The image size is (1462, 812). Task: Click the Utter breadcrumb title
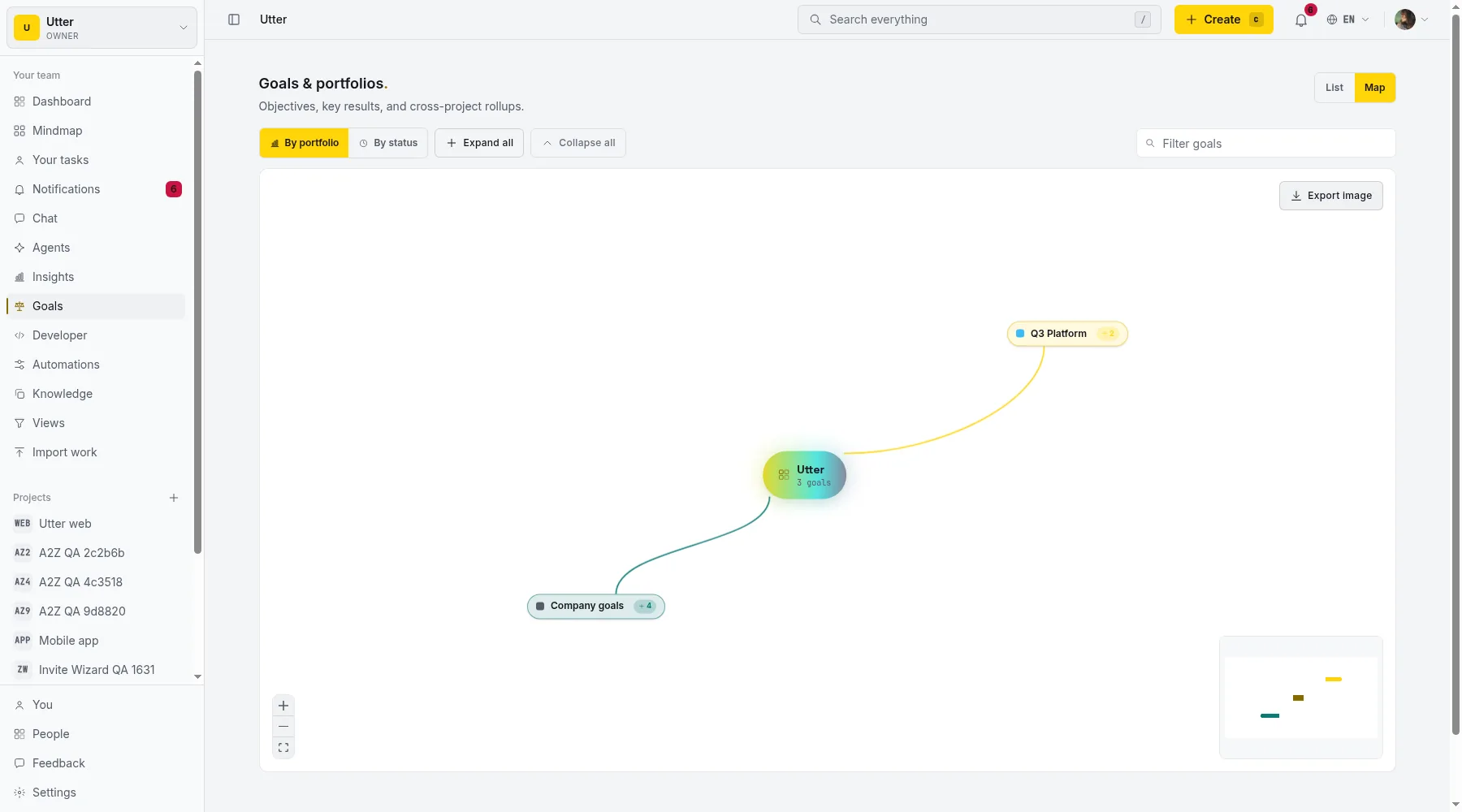click(x=274, y=19)
